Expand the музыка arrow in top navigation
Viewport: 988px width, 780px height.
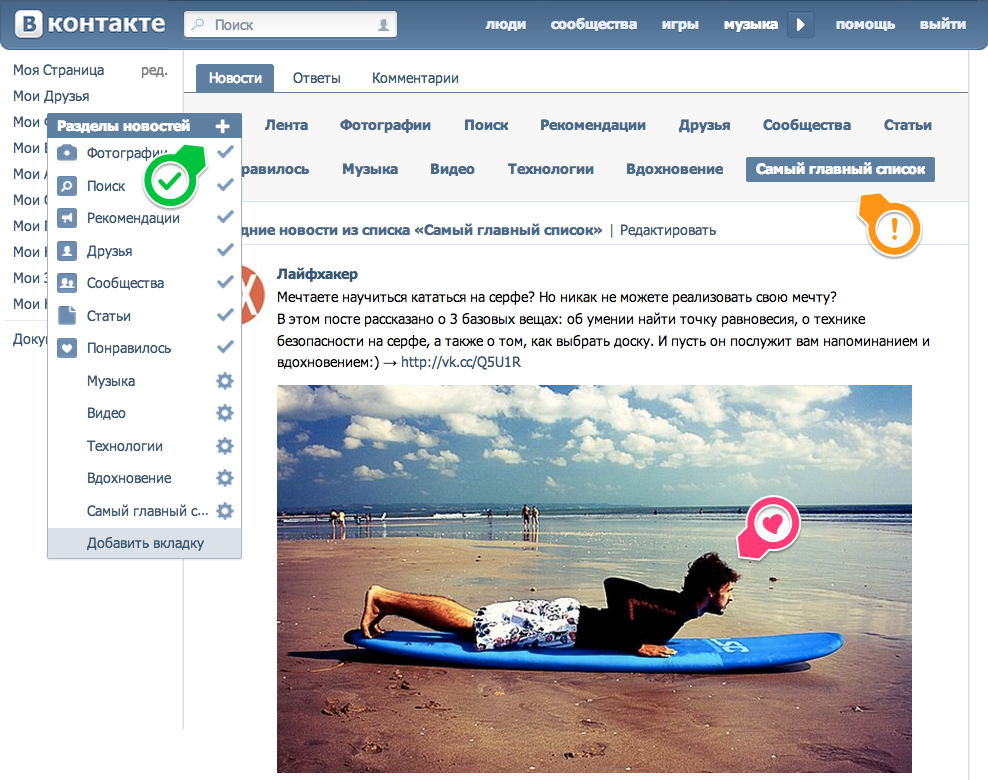pyautogui.click(x=800, y=24)
